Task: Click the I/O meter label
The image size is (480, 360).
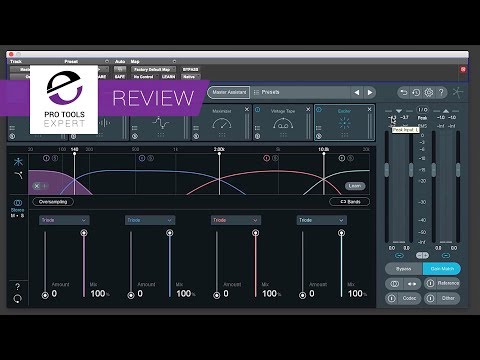Action: (423, 109)
